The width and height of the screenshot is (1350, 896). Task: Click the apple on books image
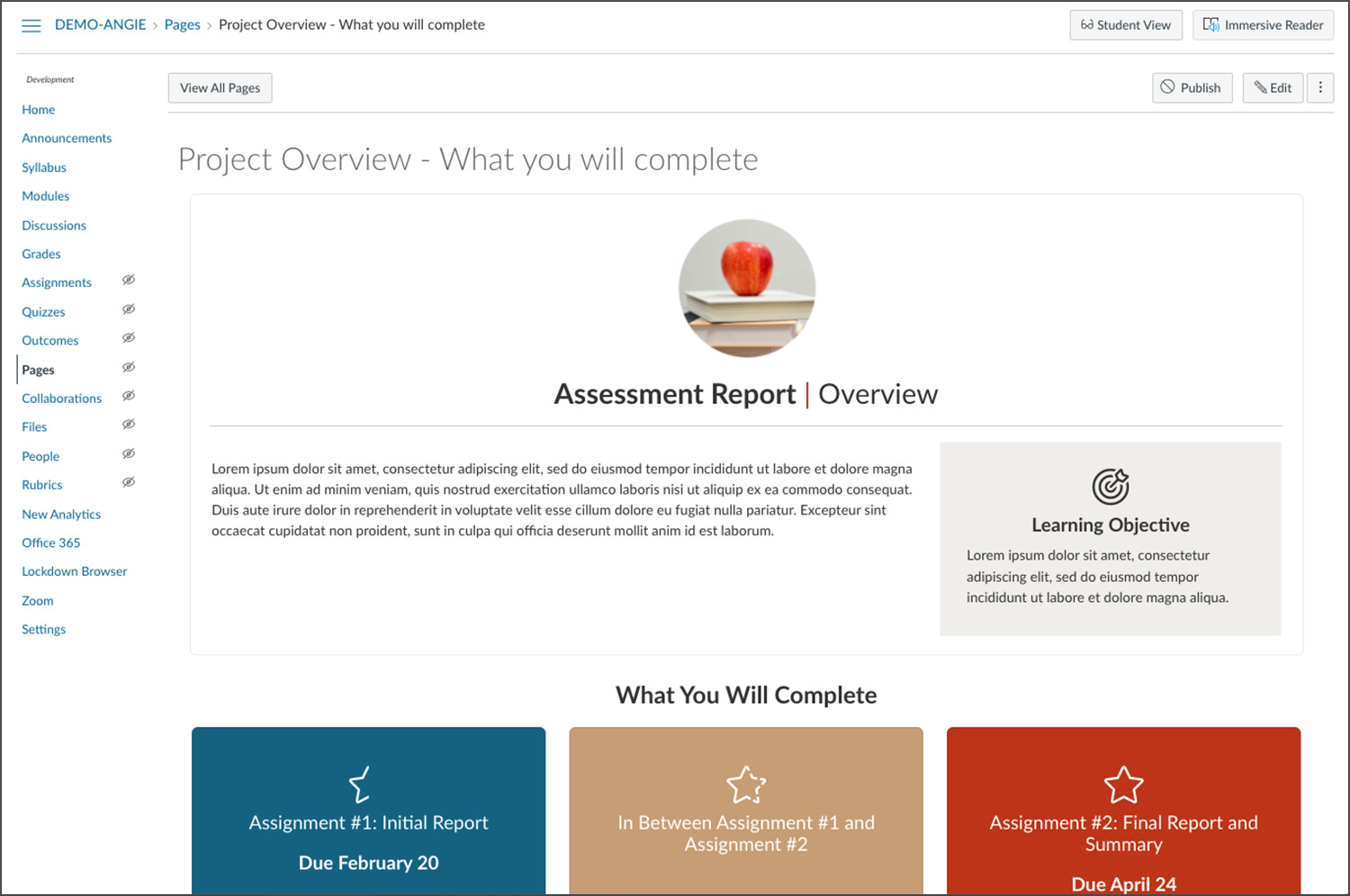(747, 288)
